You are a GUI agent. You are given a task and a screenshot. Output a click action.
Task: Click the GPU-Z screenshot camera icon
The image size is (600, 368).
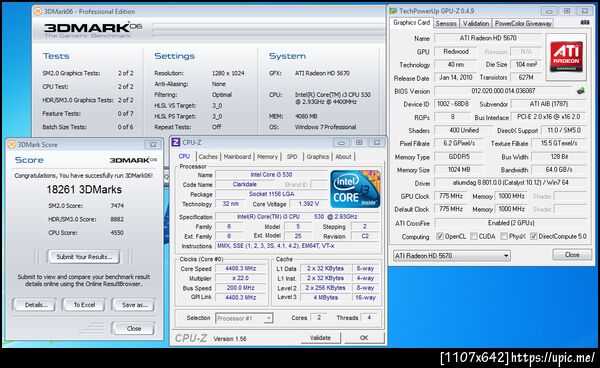point(585,23)
